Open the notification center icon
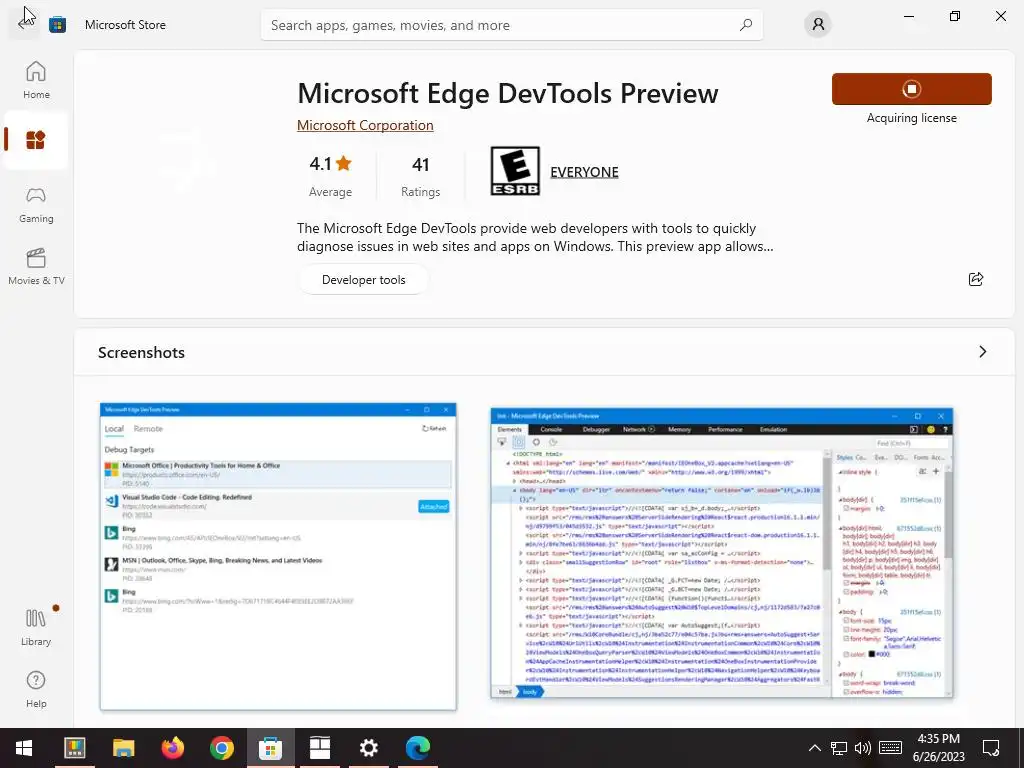This screenshot has width=1024, height=768. 991,748
